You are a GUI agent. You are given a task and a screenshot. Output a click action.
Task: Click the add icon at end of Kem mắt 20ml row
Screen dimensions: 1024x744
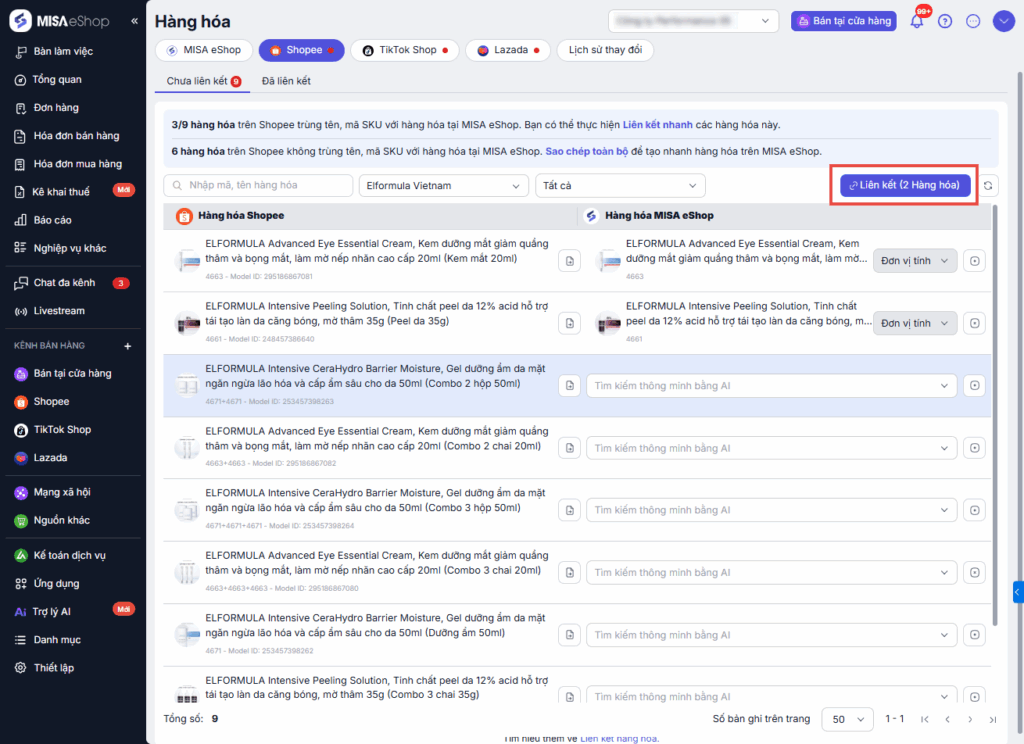point(974,261)
